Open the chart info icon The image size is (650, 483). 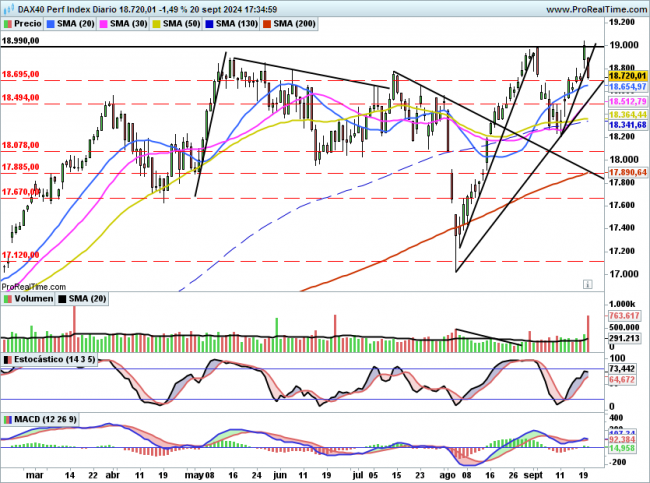point(587,284)
